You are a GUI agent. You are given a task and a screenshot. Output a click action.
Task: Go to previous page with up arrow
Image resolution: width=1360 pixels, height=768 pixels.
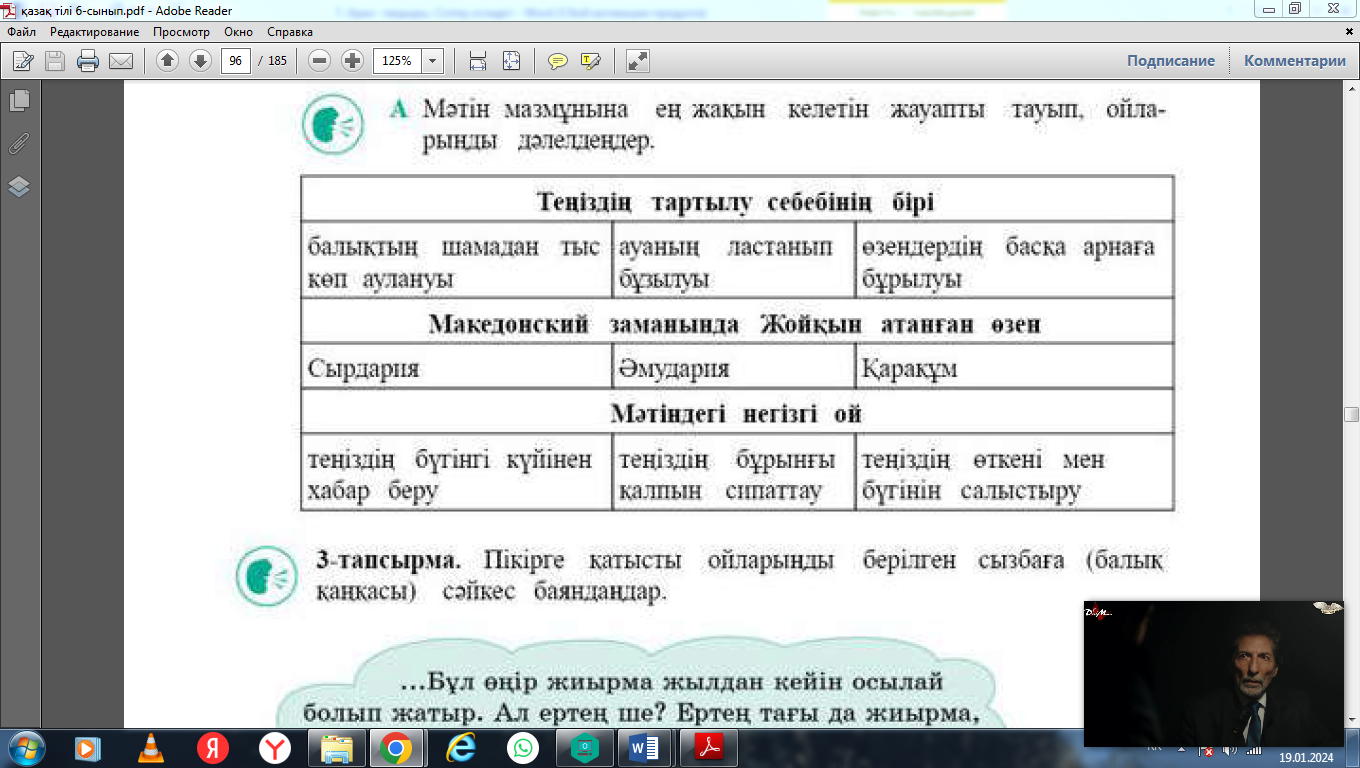pos(167,61)
